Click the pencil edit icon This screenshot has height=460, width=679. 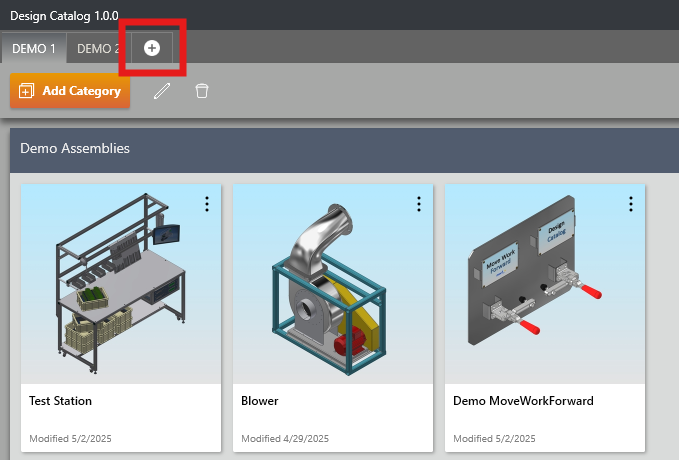pyautogui.click(x=162, y=91)
